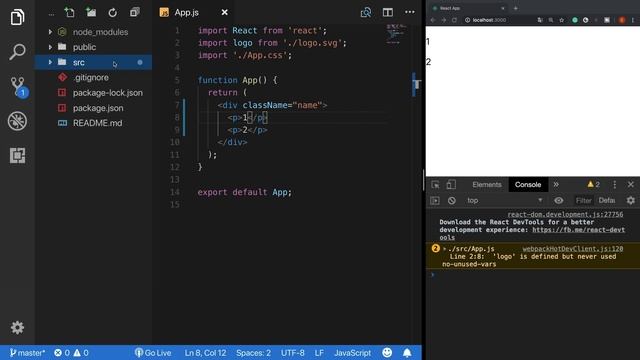Open the Explorer header ellipsis menu

pos(51,14)
